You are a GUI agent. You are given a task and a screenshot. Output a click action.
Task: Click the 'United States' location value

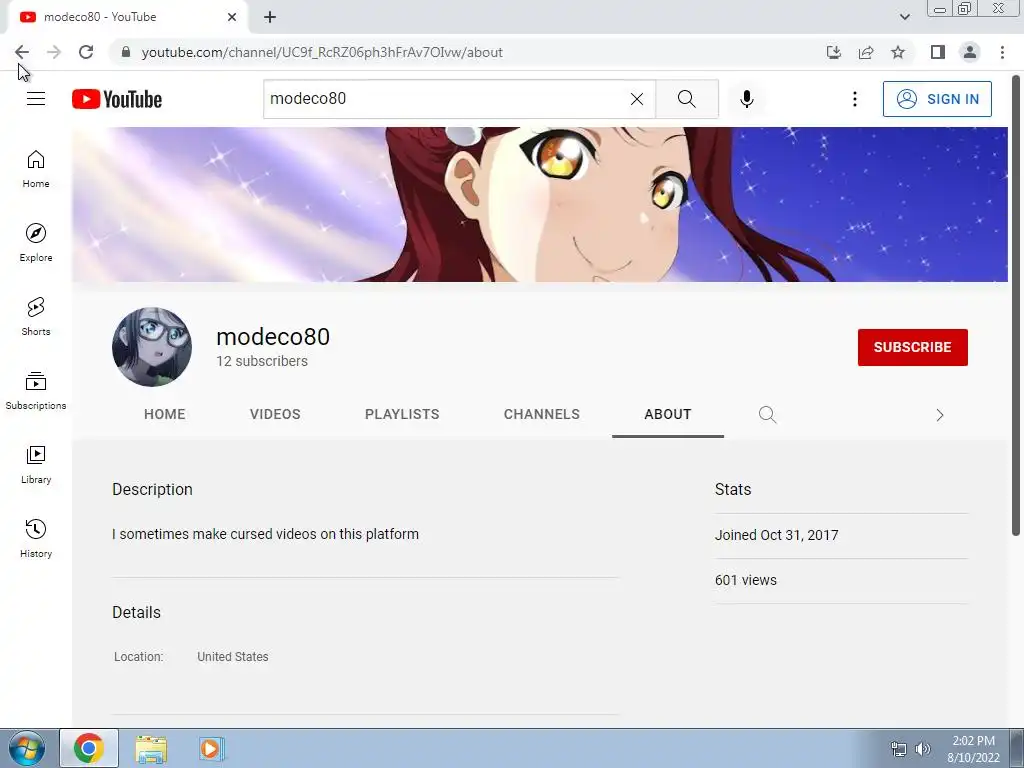coord(232,657)
